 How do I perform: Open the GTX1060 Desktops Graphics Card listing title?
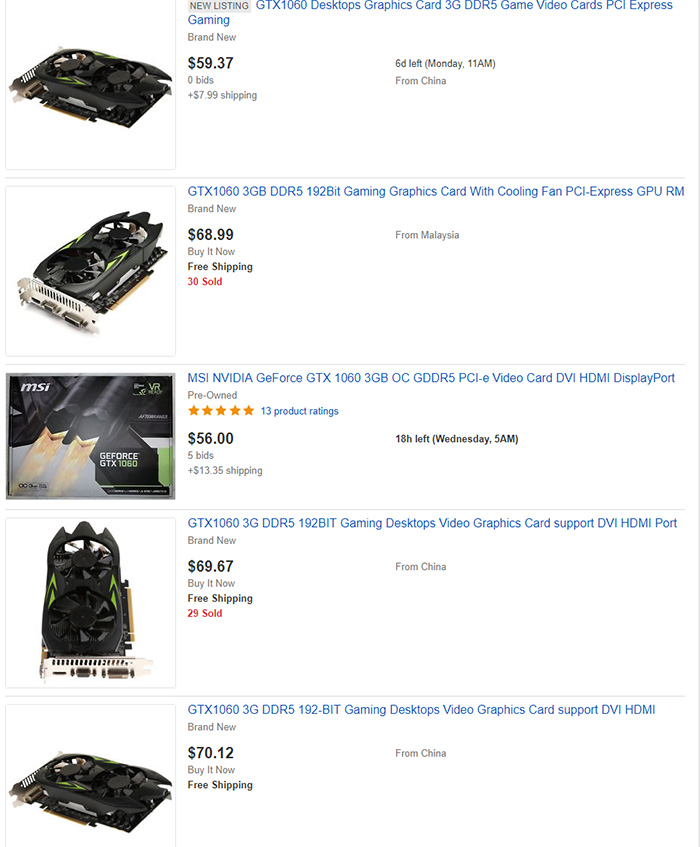420,6
